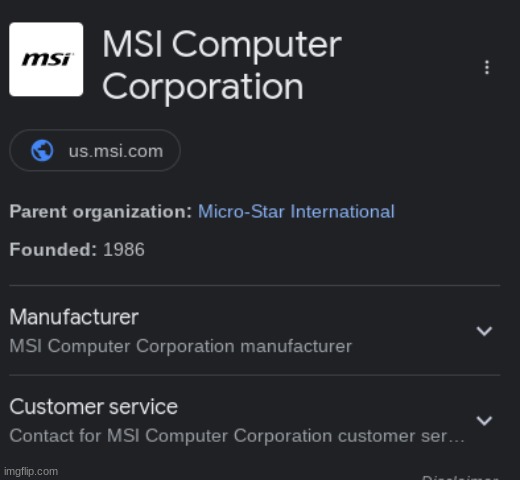
Task: Select the Customer service heading
Action: [94, 407]
